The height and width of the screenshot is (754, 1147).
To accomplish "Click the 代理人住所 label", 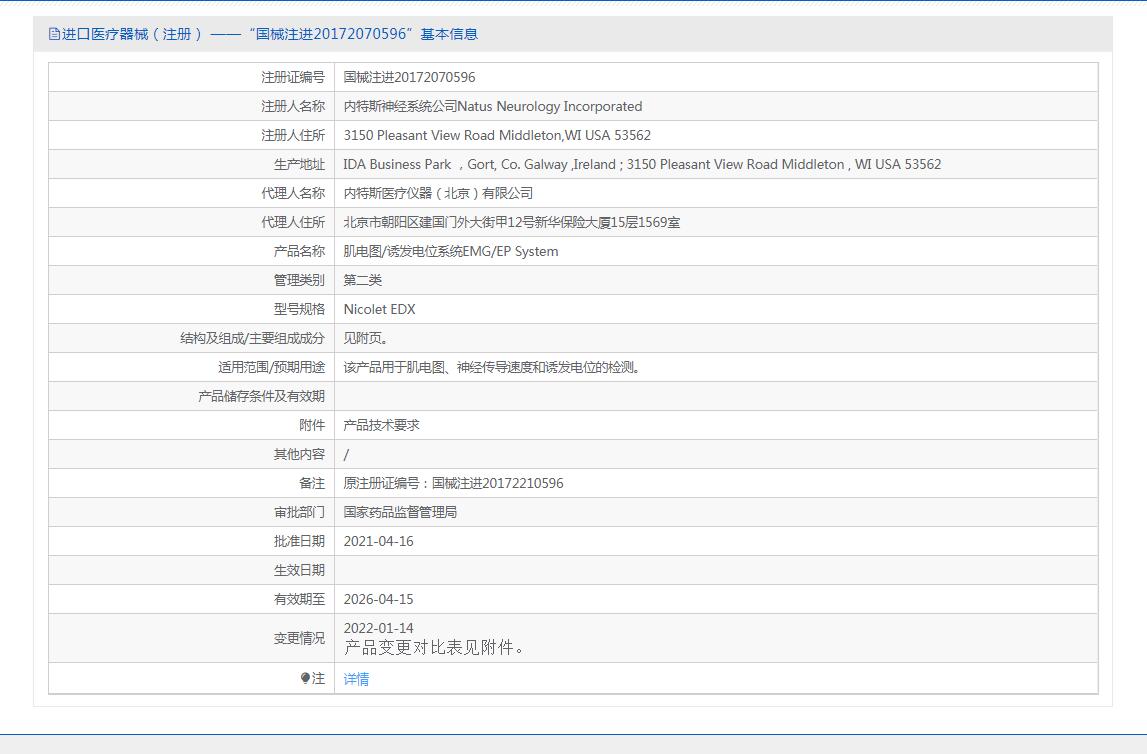I will (x=293, y=222).
